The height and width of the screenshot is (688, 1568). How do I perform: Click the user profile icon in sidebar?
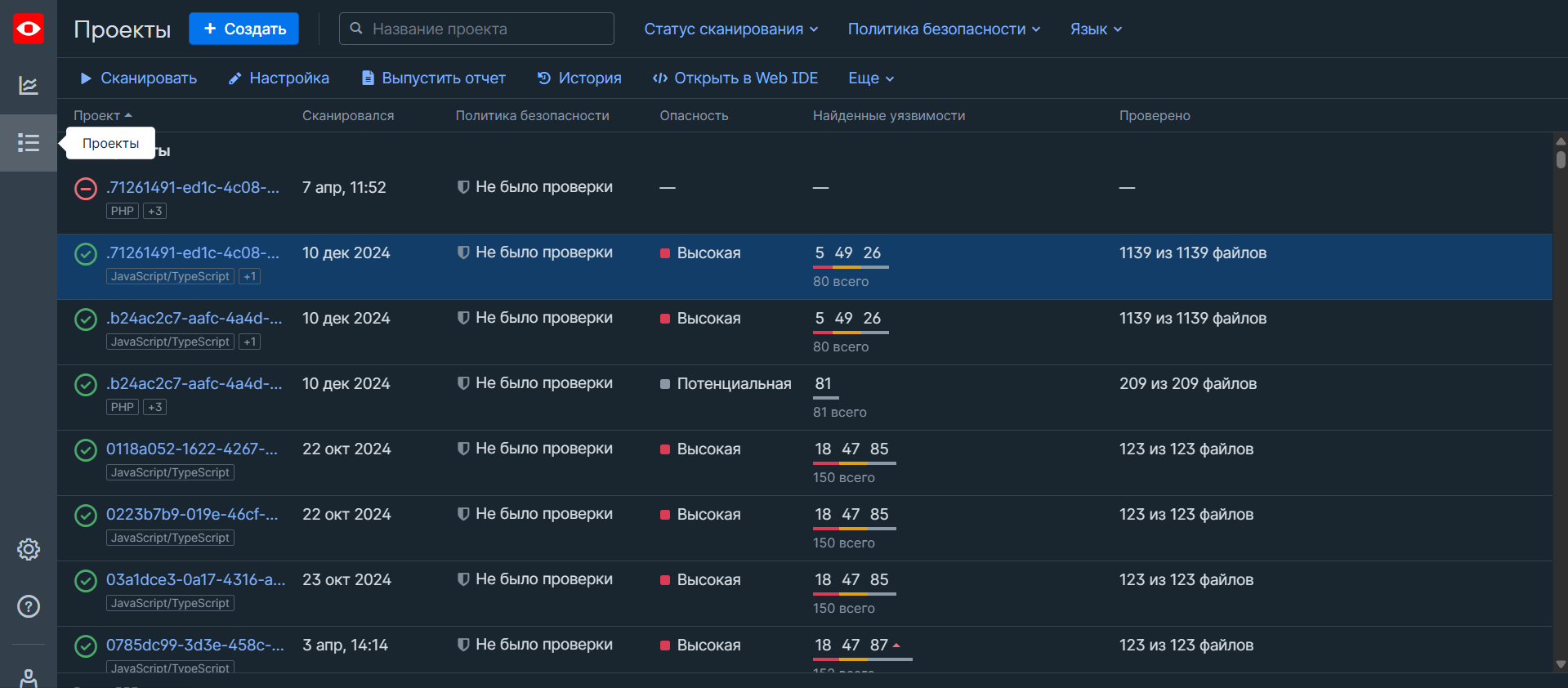(28, 677)
